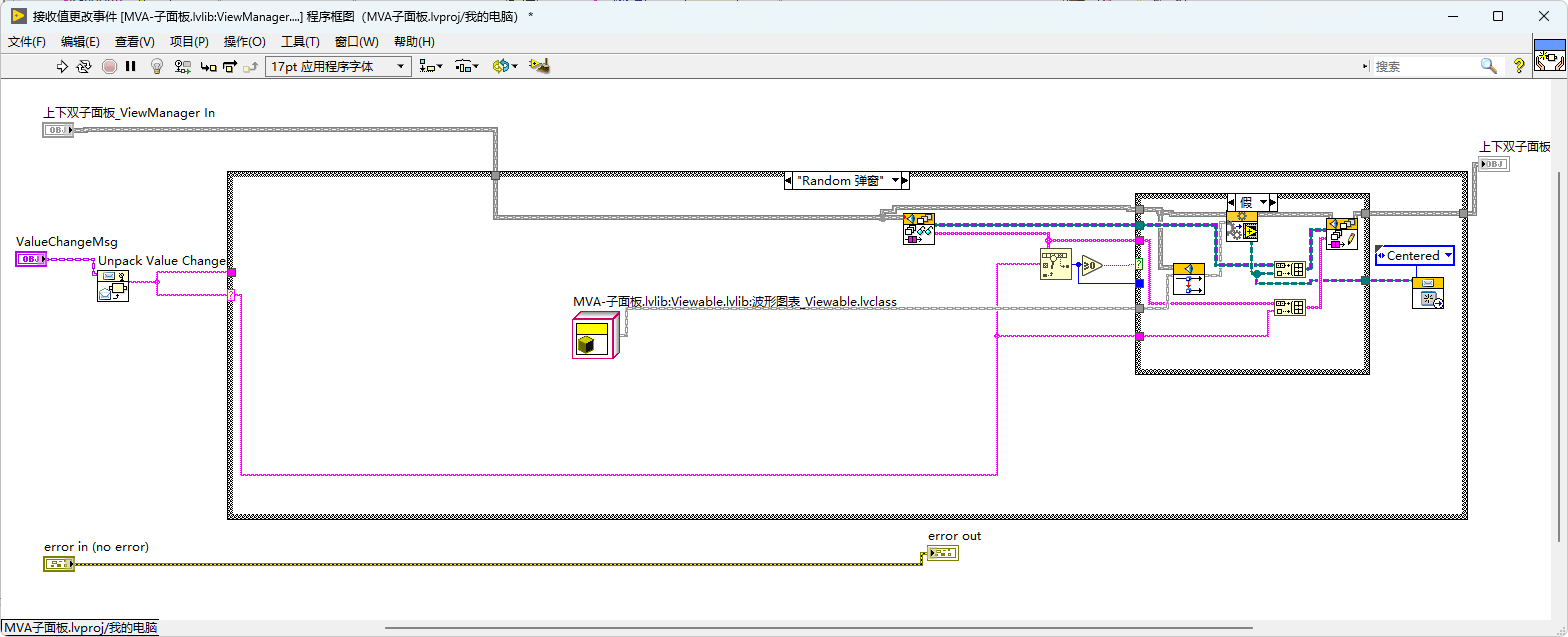Select the 上下双子面板 output terminal
Image resolution: width=1568 pixels, height=637 pixels.
[1494, 164]
